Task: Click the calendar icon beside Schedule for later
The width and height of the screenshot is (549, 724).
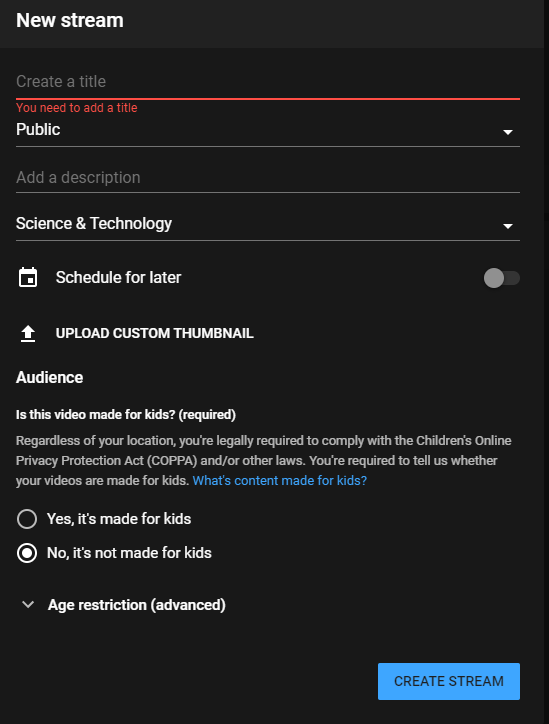Action: [x=28, y=278]
